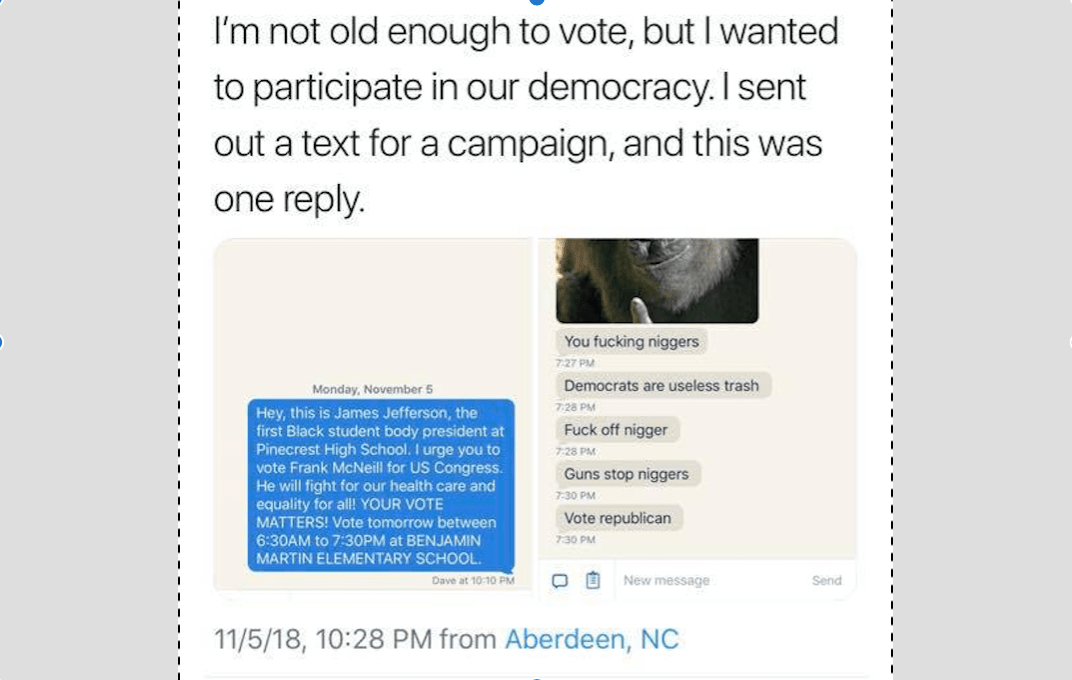Click the tweet text starting "I'm not old enough"
This screenshot has height=680, width=1072.
point(526,115)
